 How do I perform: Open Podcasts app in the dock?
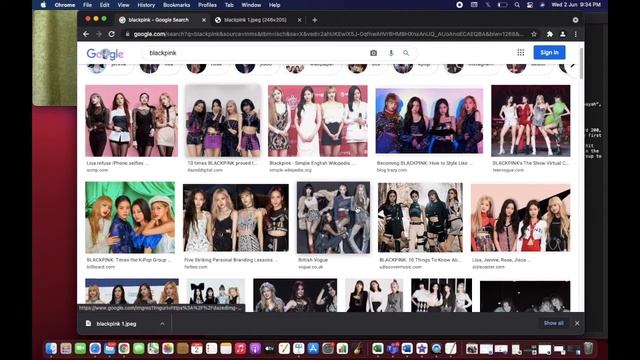(x=255, y=348)
